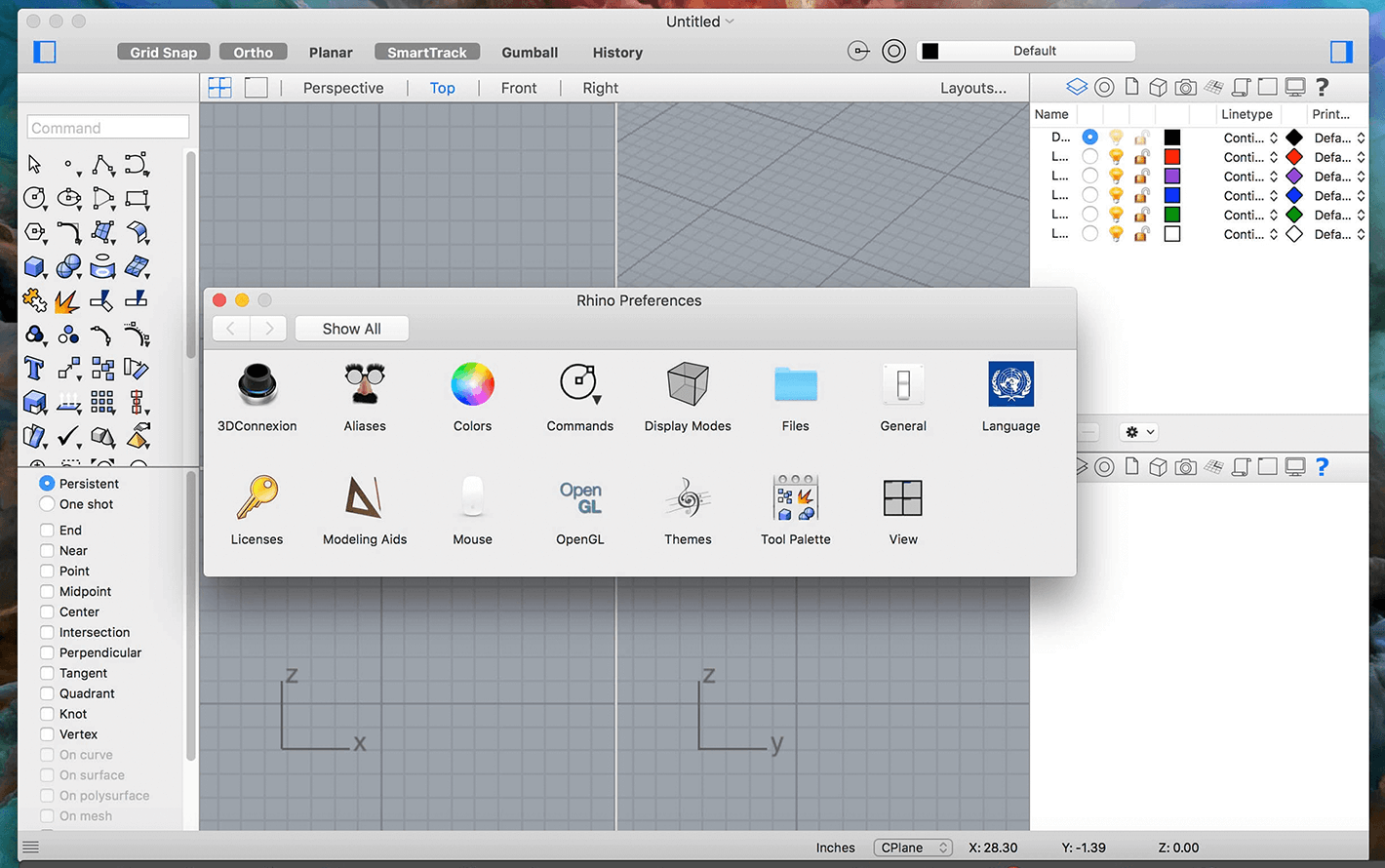Switch to Top viewport tab

pyautogui.click(x=443, y=88)
